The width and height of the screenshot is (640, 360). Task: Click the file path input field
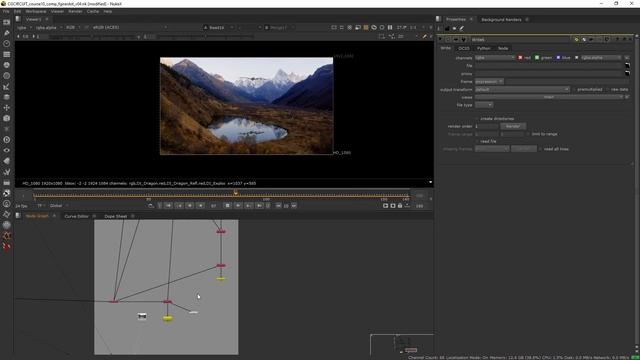(549, 65)
